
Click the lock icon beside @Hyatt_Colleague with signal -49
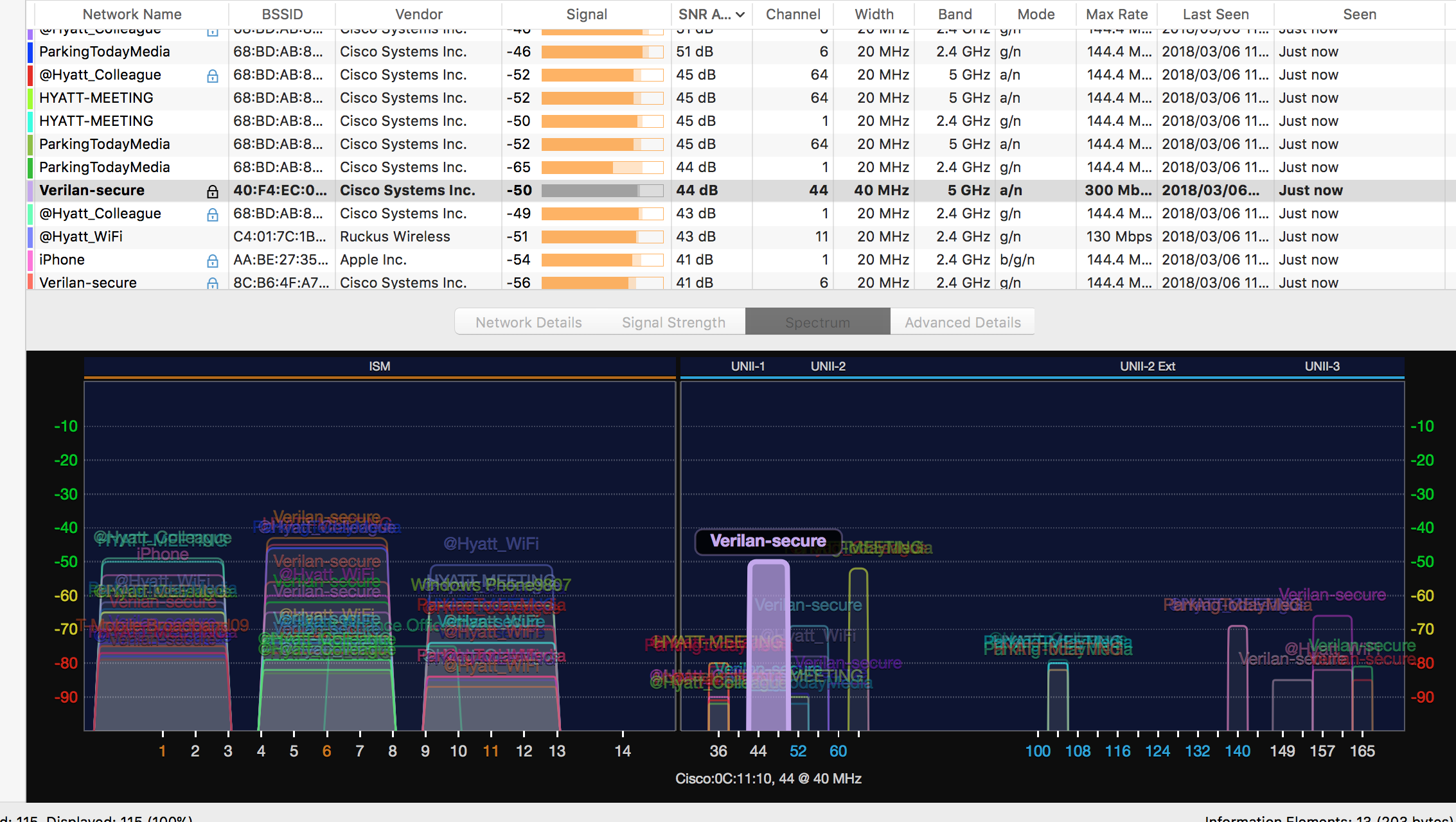(x=213, y=214)
